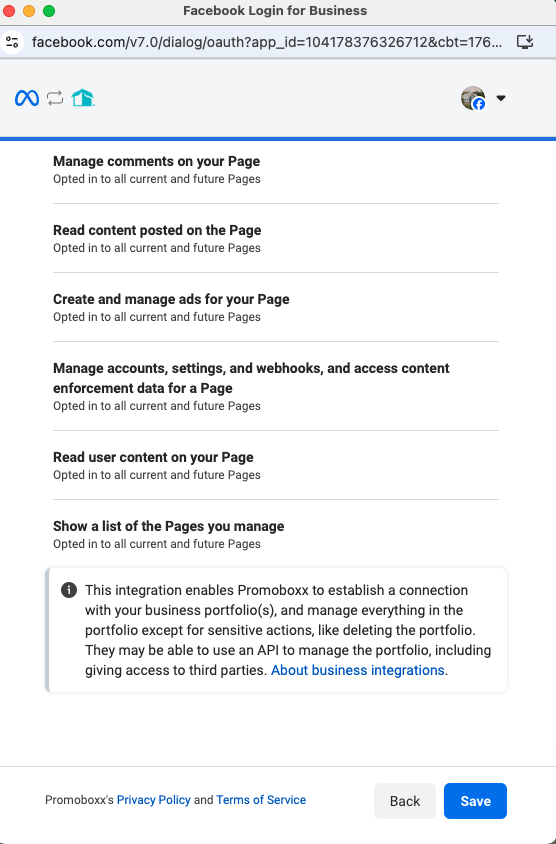Click the green macOS fullscreen window button
The height and width of the screenshot is (844, 556).
click(x=49, y=11)
